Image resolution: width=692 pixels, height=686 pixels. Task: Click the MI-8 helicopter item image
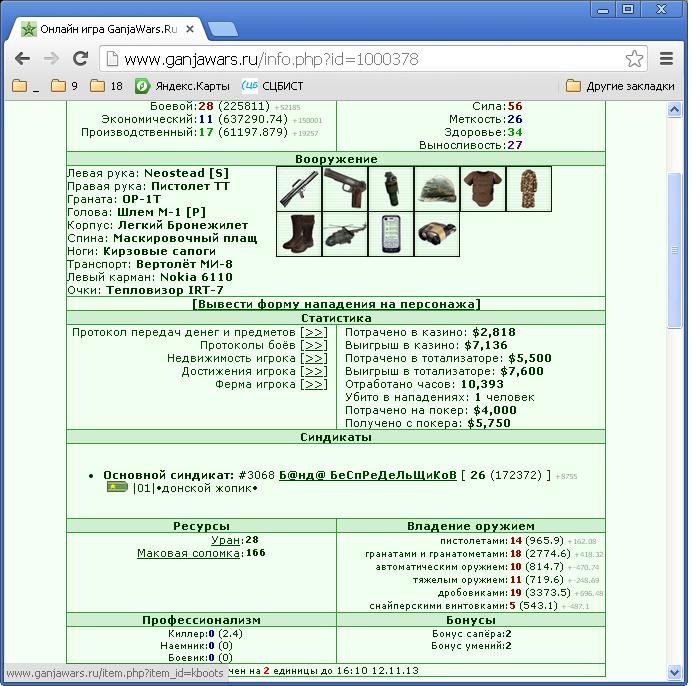point(345,234)
